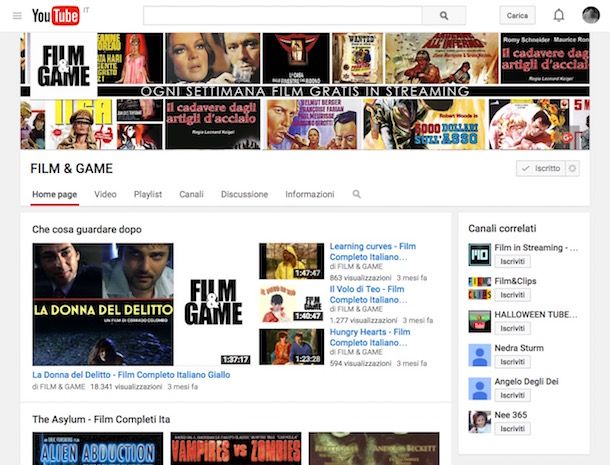
Task: Subscribe to Nedra Sturm channel
Action: [x=512, y=362]
